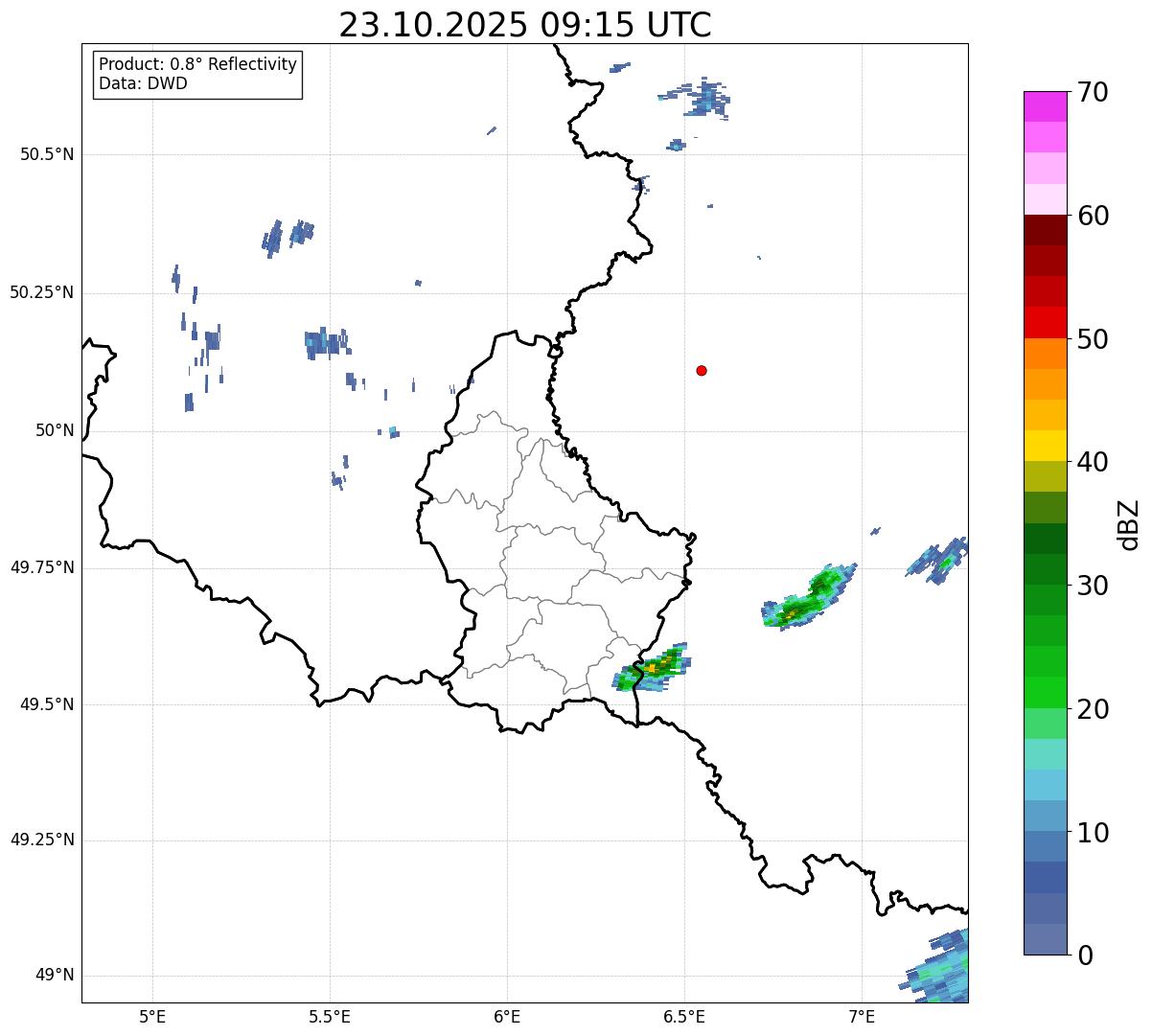Screen dimensions: 1152x1036
Task: Click the bright red colorbar segment above 50
Action: click(1045, 323)
